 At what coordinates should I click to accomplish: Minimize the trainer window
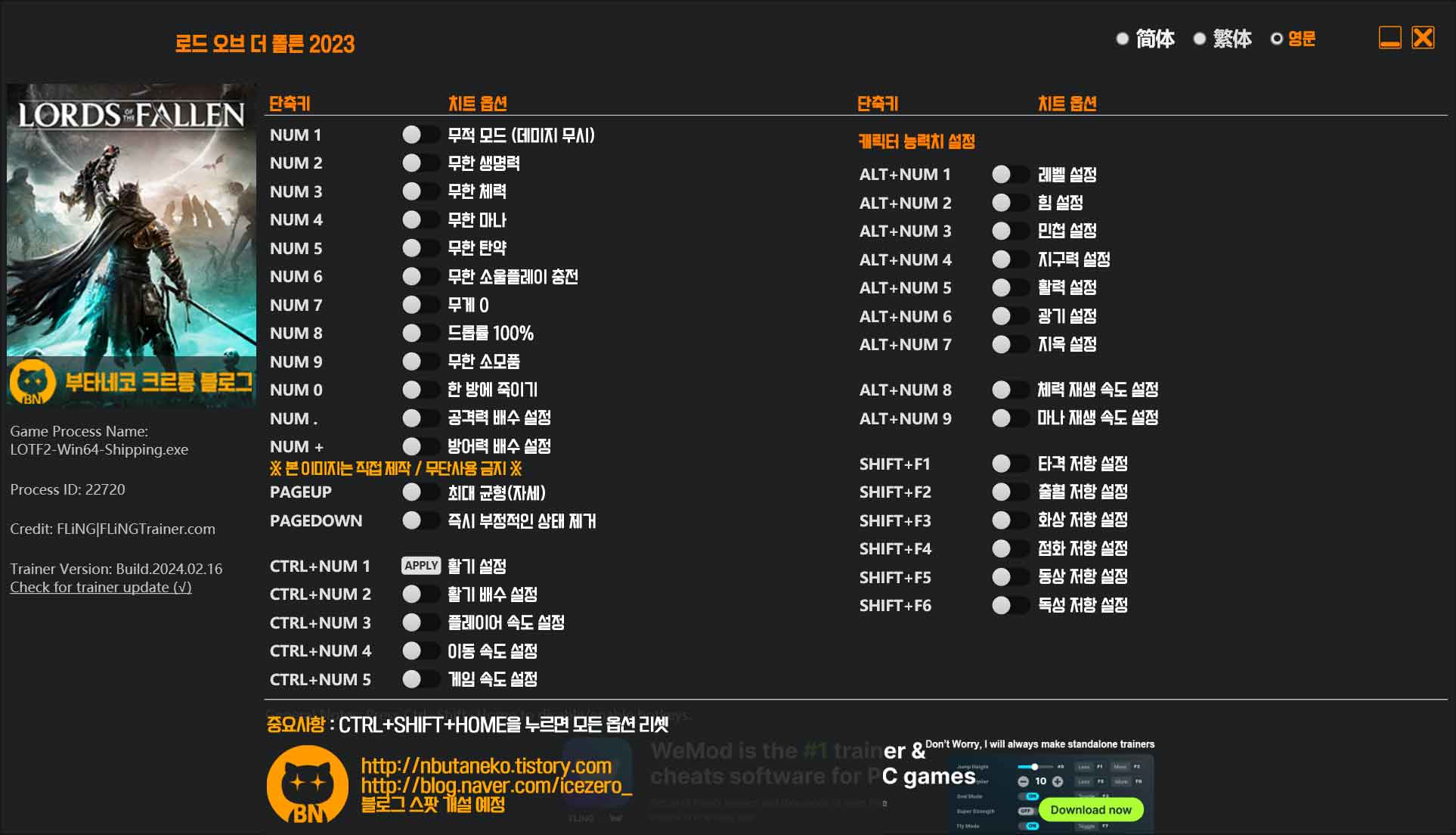point(1389,38)
